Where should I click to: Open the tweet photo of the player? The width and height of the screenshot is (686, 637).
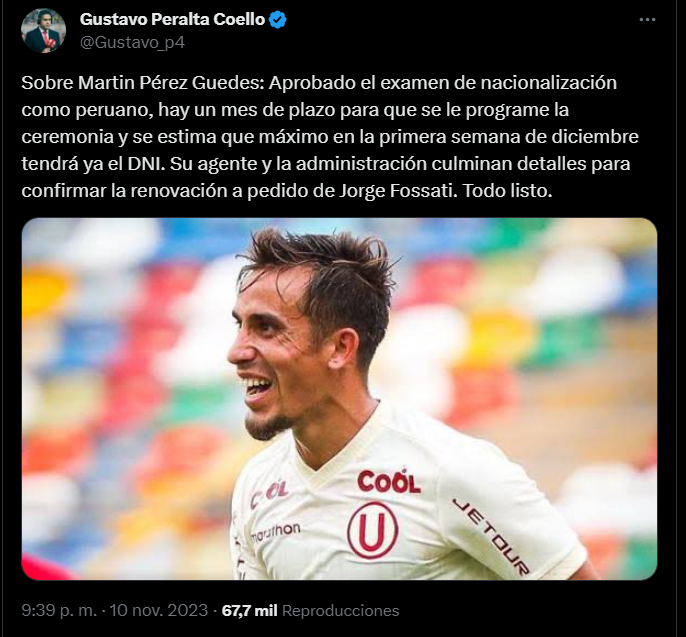[x=340, y=399]
